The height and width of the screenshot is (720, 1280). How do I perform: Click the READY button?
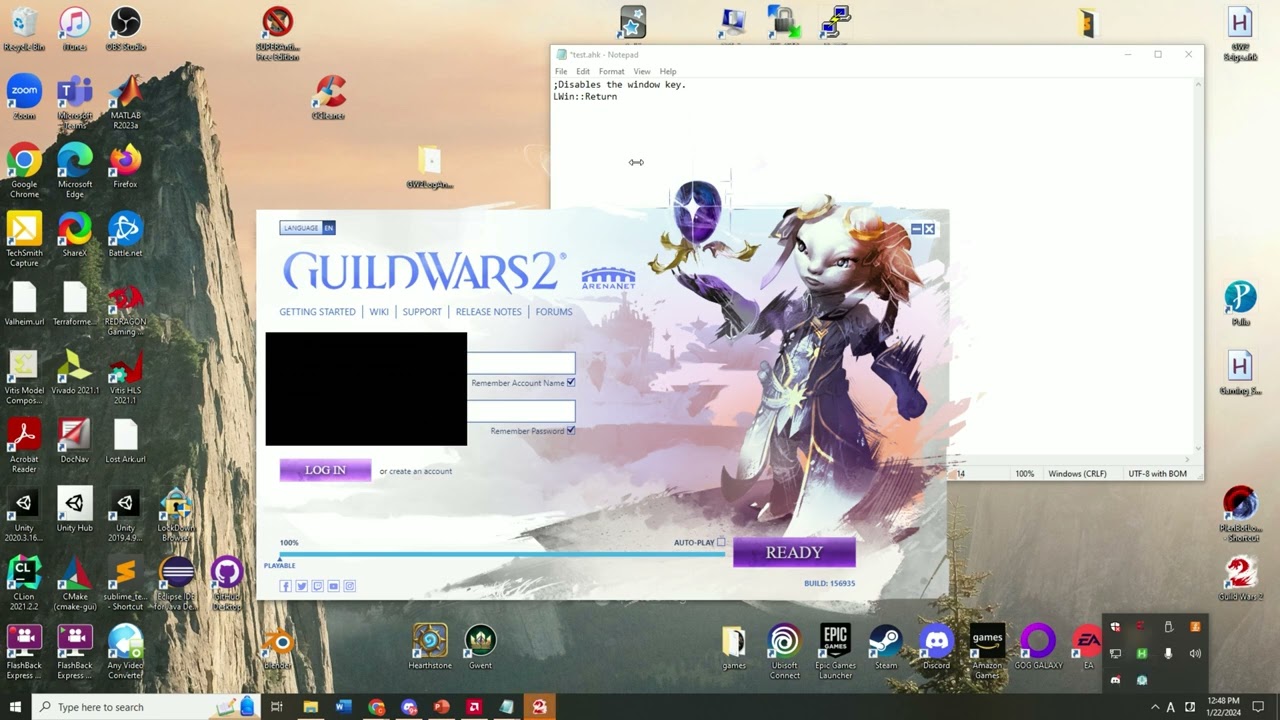click(794, 553)
